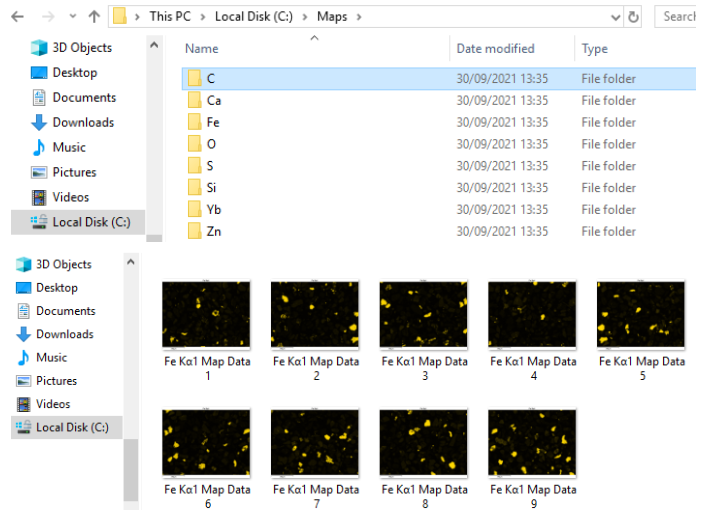Refresh the Maps folder view
The image size is (713, 510).
(633, 17)
